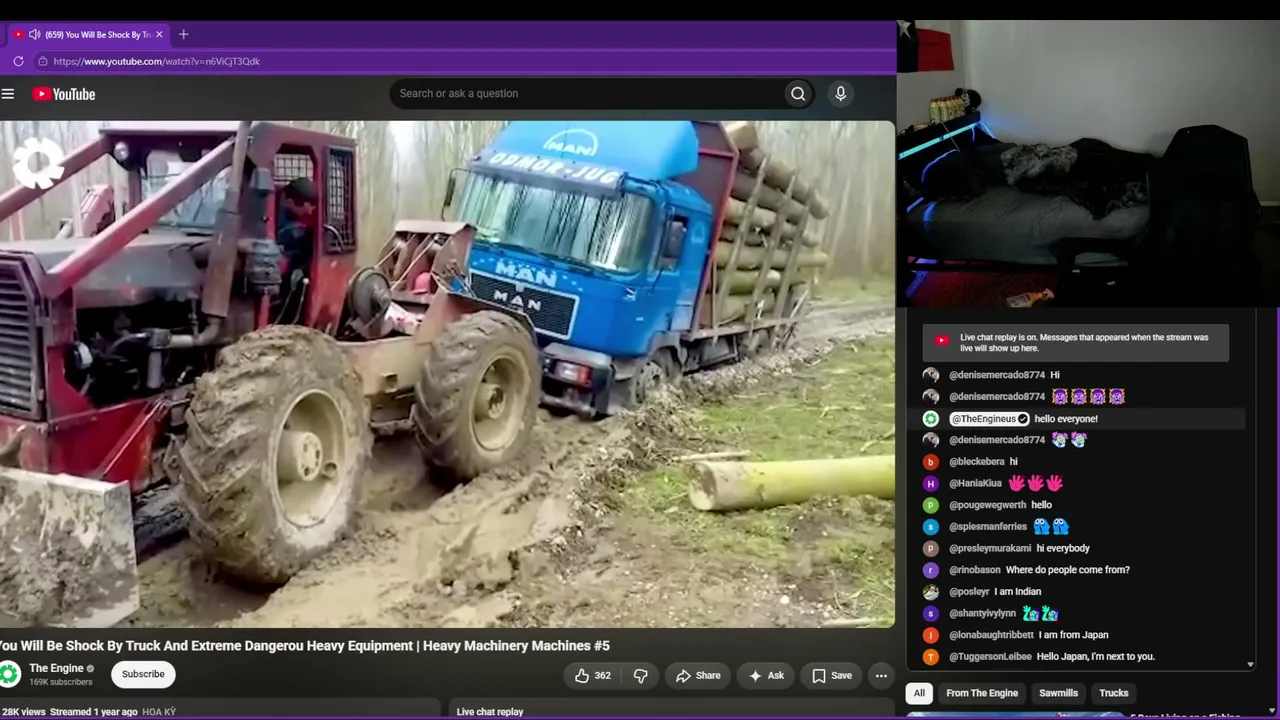1280x720 pixels.
Task: Jump to latest chat with the down arrow
Action: (1250, 664)
